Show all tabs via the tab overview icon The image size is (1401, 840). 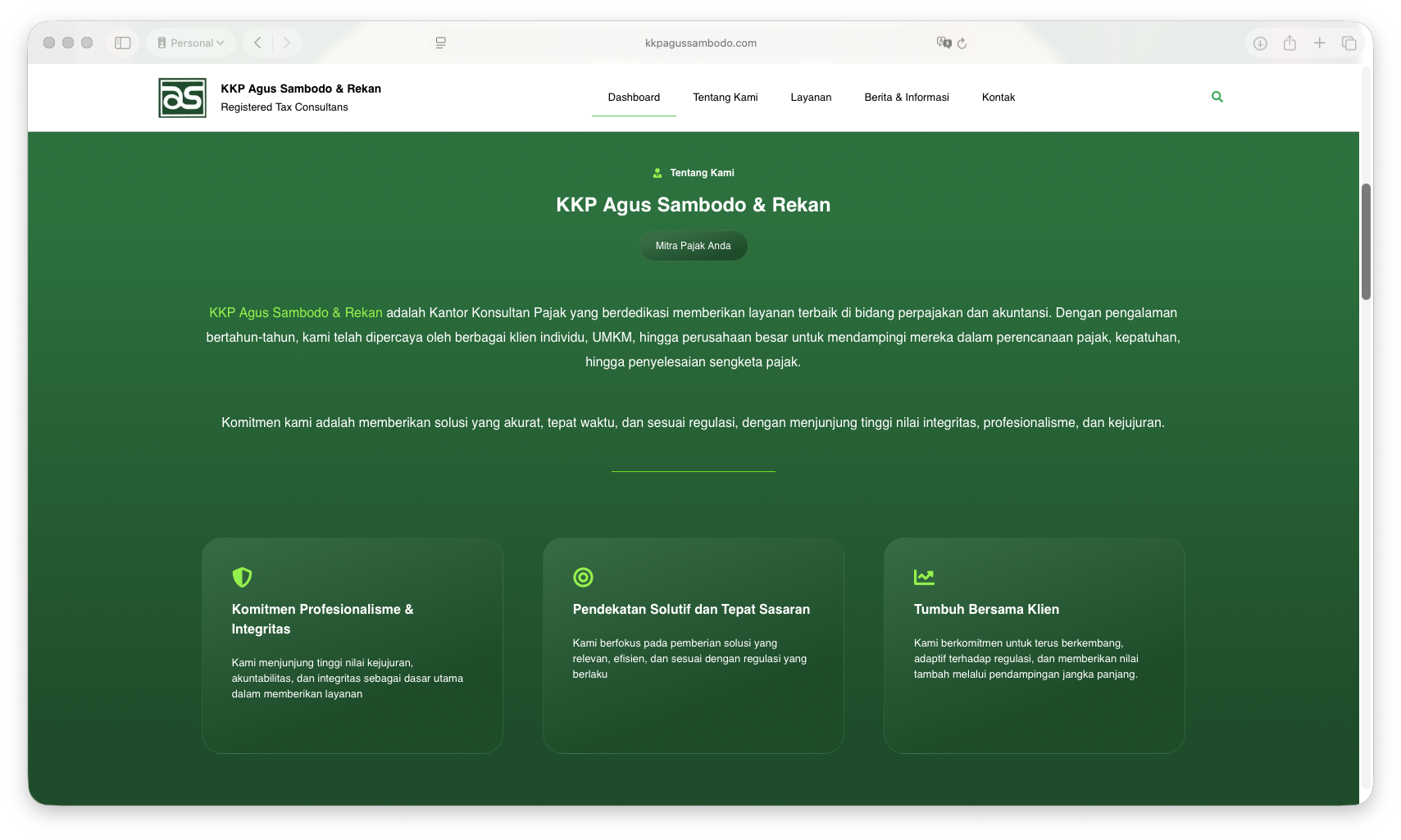[x=1349, y=43]
